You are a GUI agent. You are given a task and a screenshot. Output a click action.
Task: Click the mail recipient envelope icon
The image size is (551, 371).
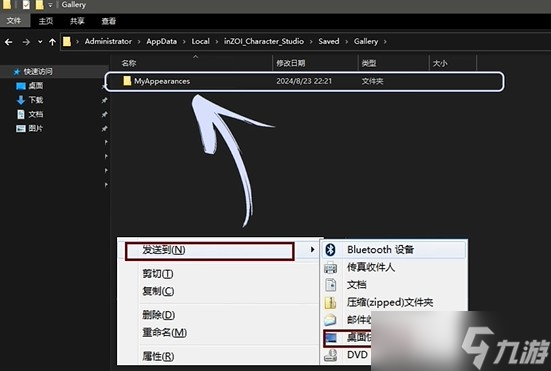(330, 320)
